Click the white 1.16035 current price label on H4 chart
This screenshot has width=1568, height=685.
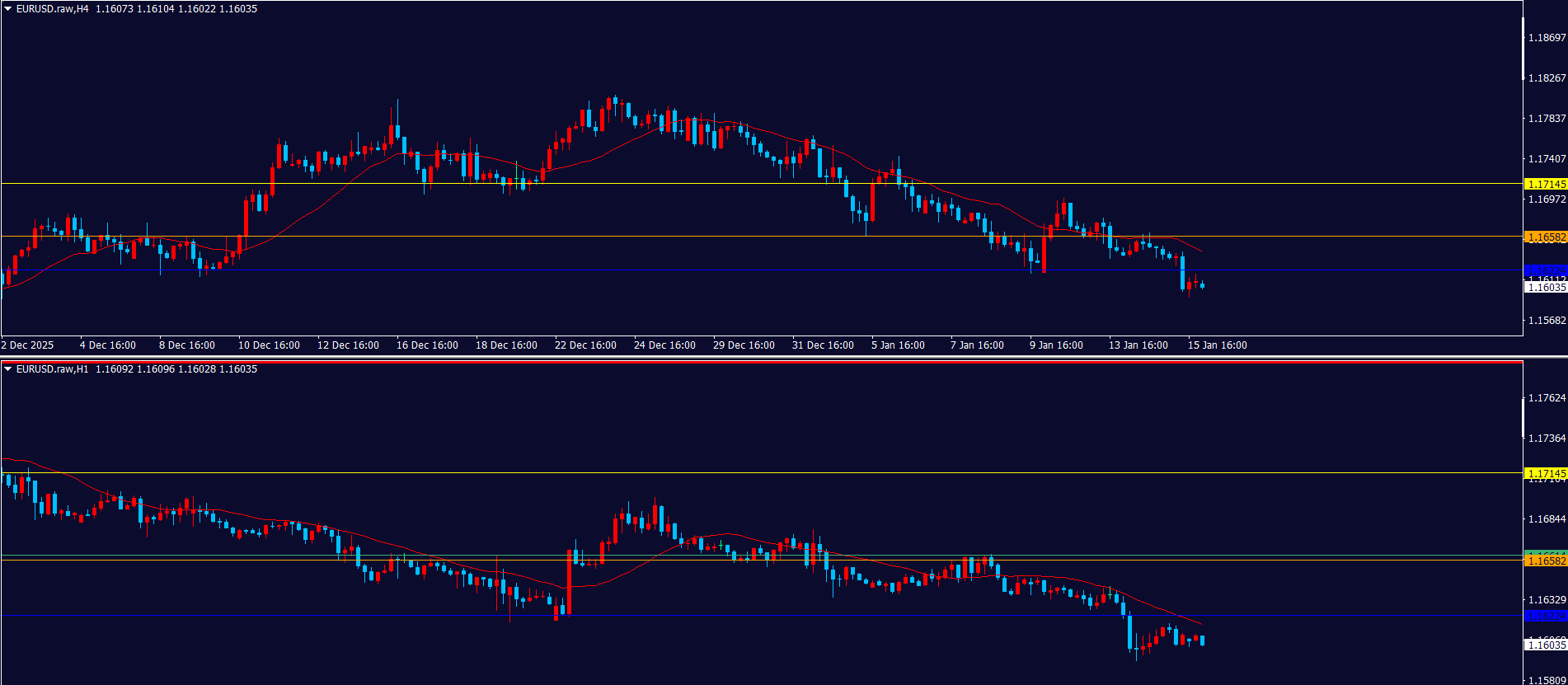1546,288
